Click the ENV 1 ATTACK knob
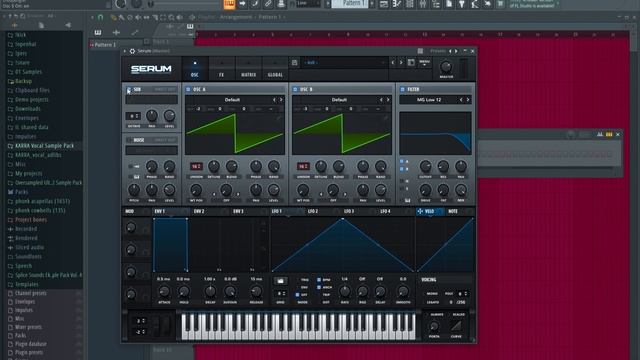Screen dimensions: 640x360 164,291
